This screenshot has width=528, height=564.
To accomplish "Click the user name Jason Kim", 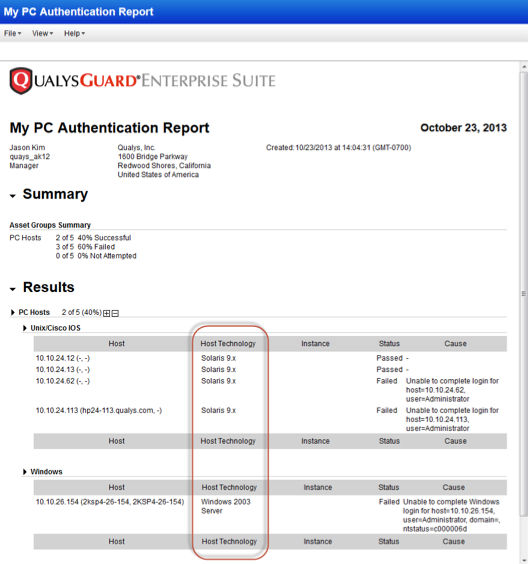I will (27, 147).
